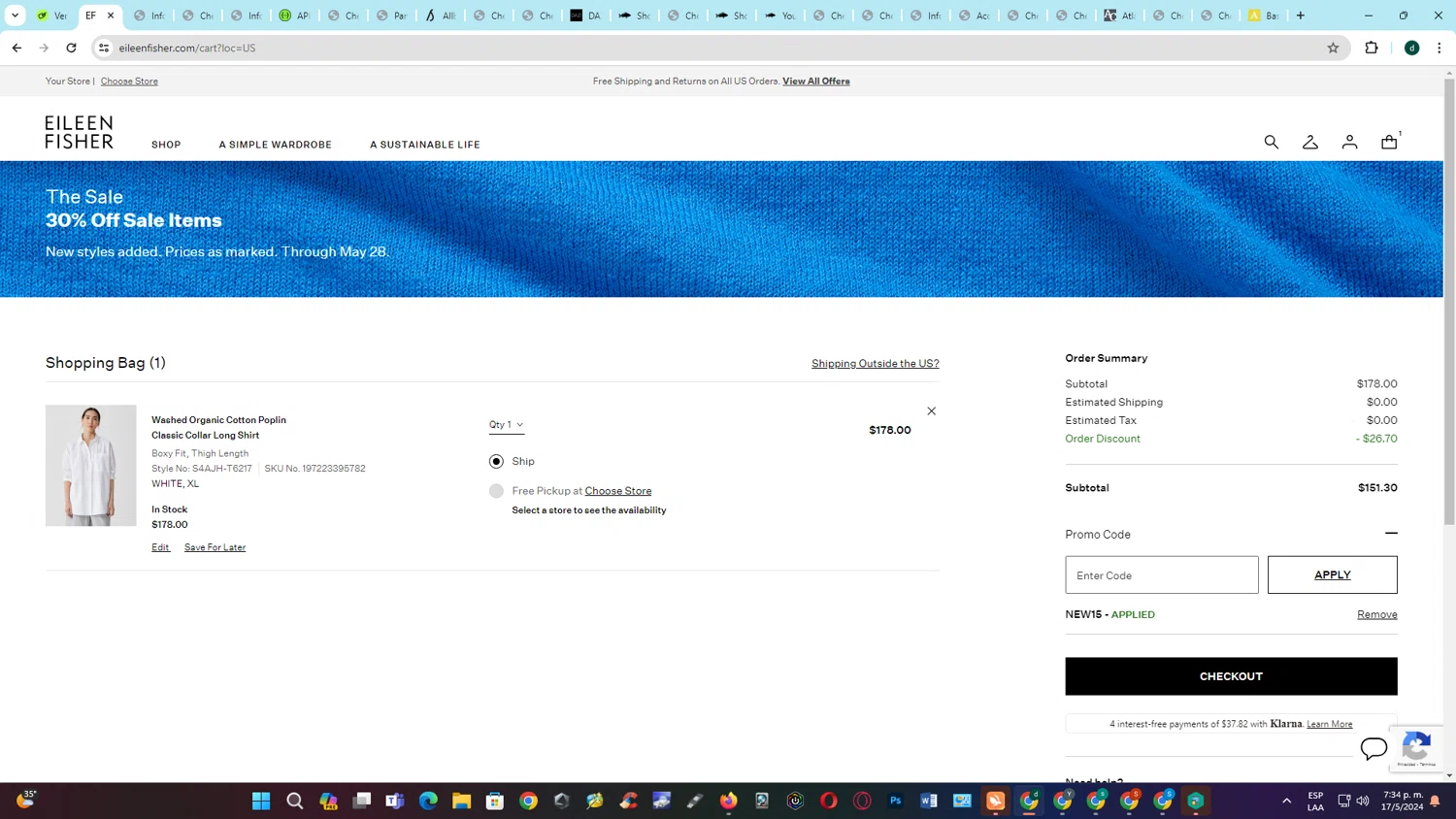Image resolution: width=1456 pixels, height=819 pixels.
Task: Open Word from the taskbar
Action: pyautogui.click(x=928, y=801)
